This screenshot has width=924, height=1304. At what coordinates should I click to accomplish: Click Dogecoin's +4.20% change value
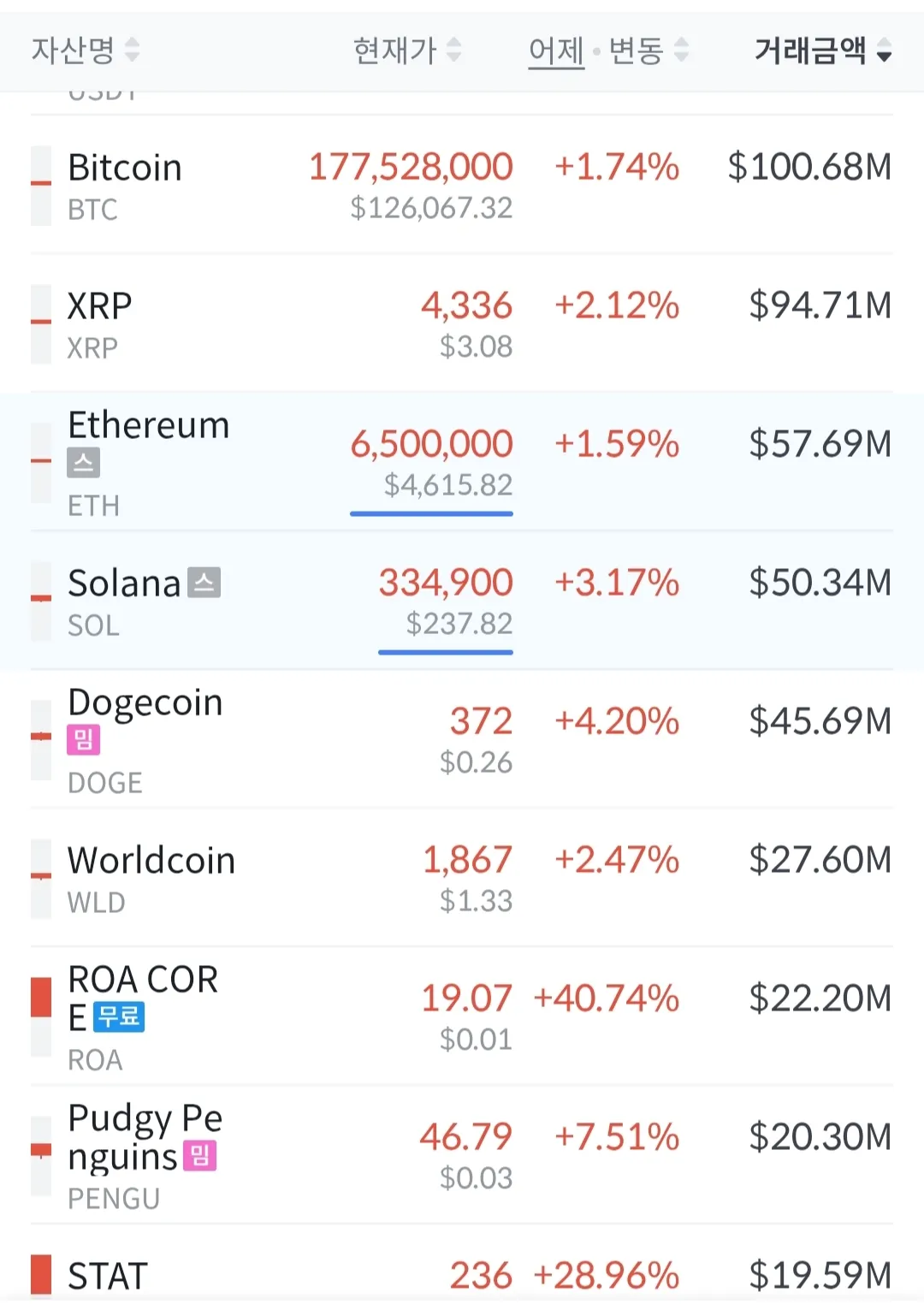[617, 721]
